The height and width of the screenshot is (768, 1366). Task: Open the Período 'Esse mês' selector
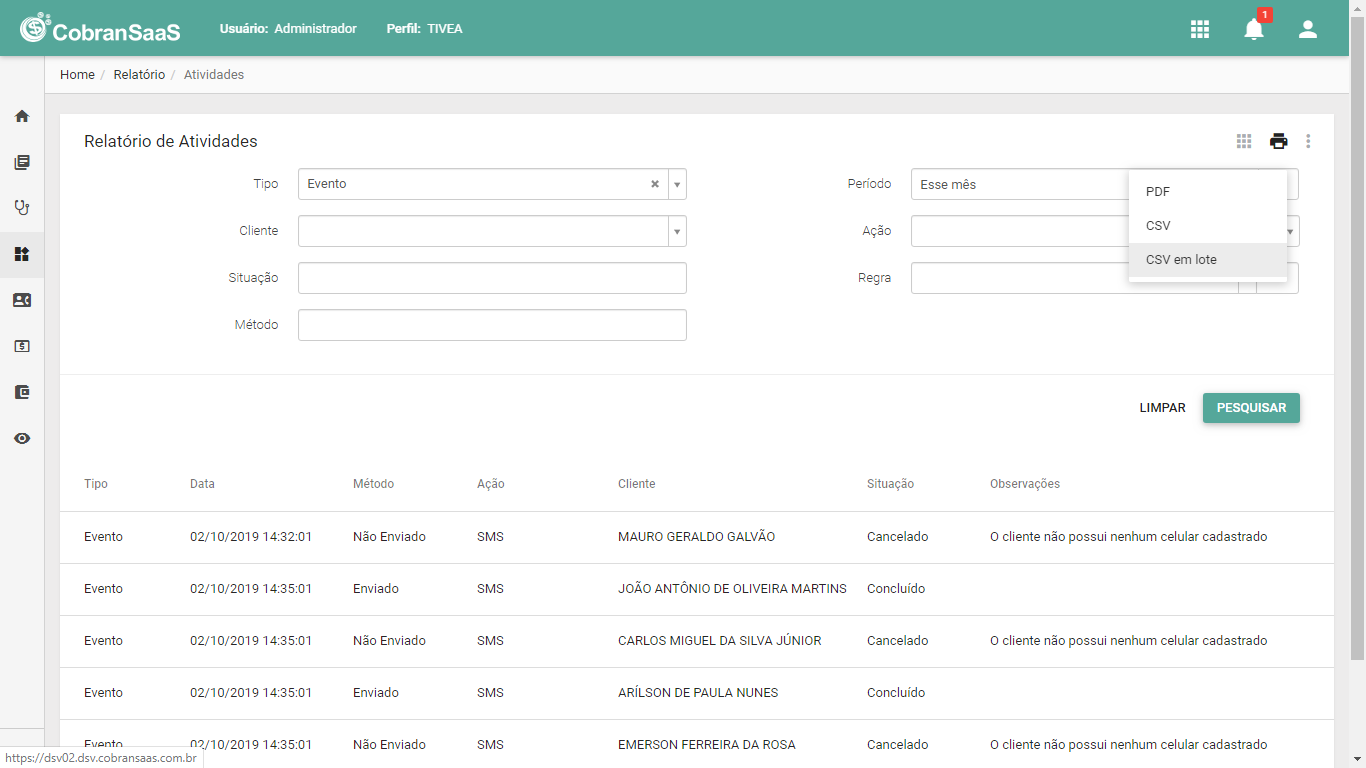(1104, 184)
